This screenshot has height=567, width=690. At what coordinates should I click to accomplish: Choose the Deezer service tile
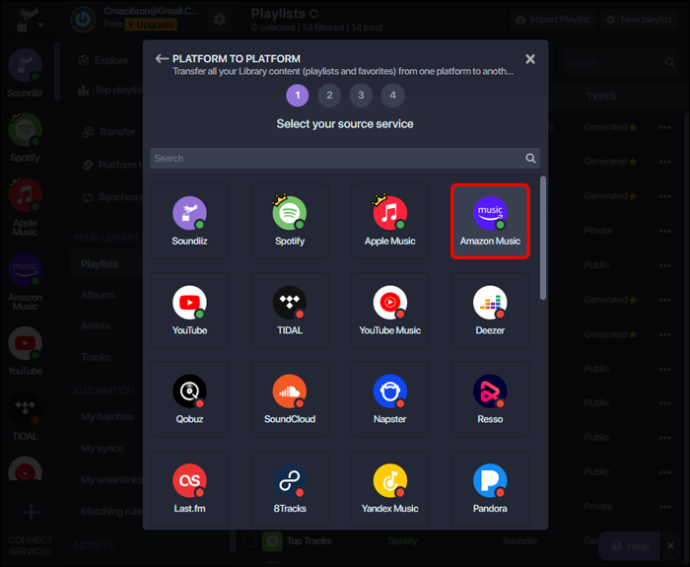[x=490, y=310]
